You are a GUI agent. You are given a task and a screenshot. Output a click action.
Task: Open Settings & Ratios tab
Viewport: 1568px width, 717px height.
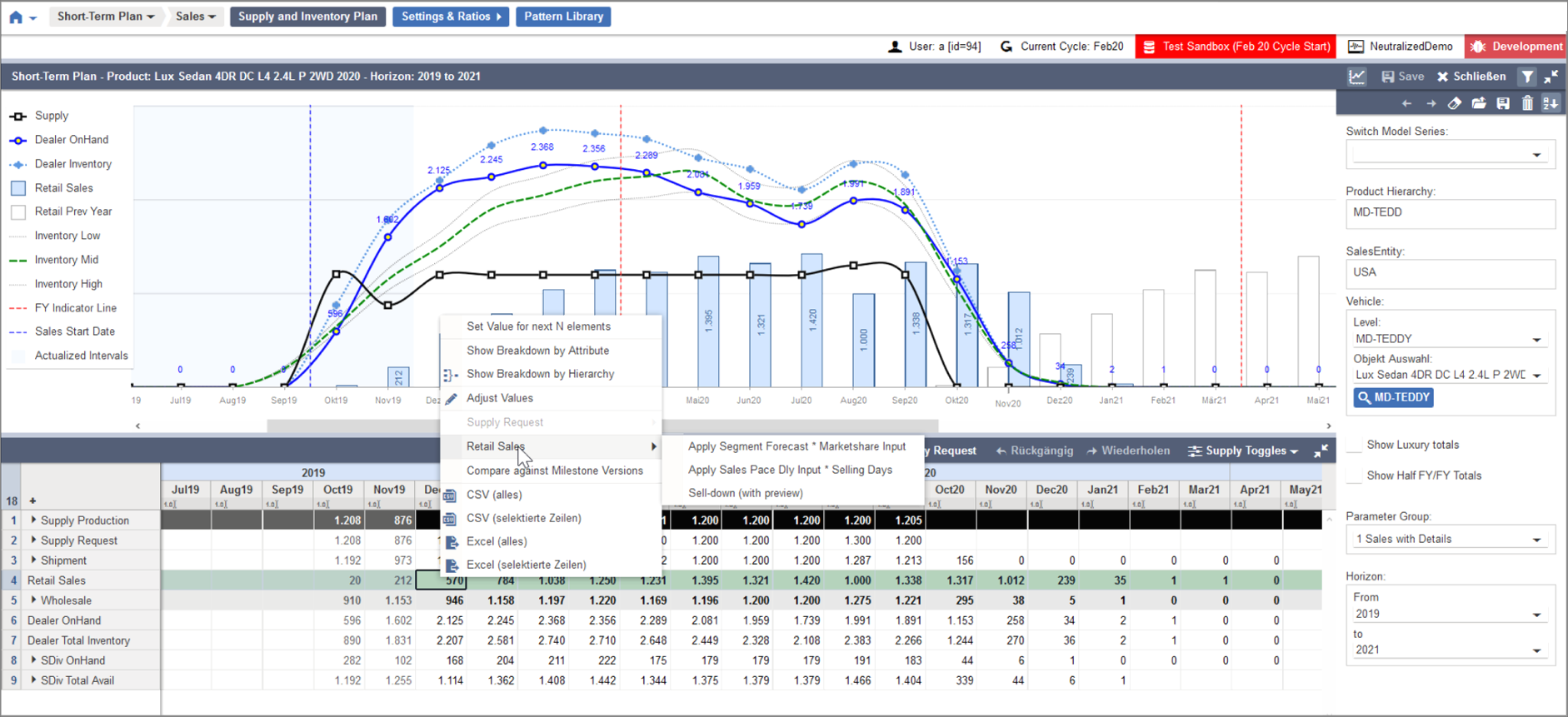pos(451,17)
